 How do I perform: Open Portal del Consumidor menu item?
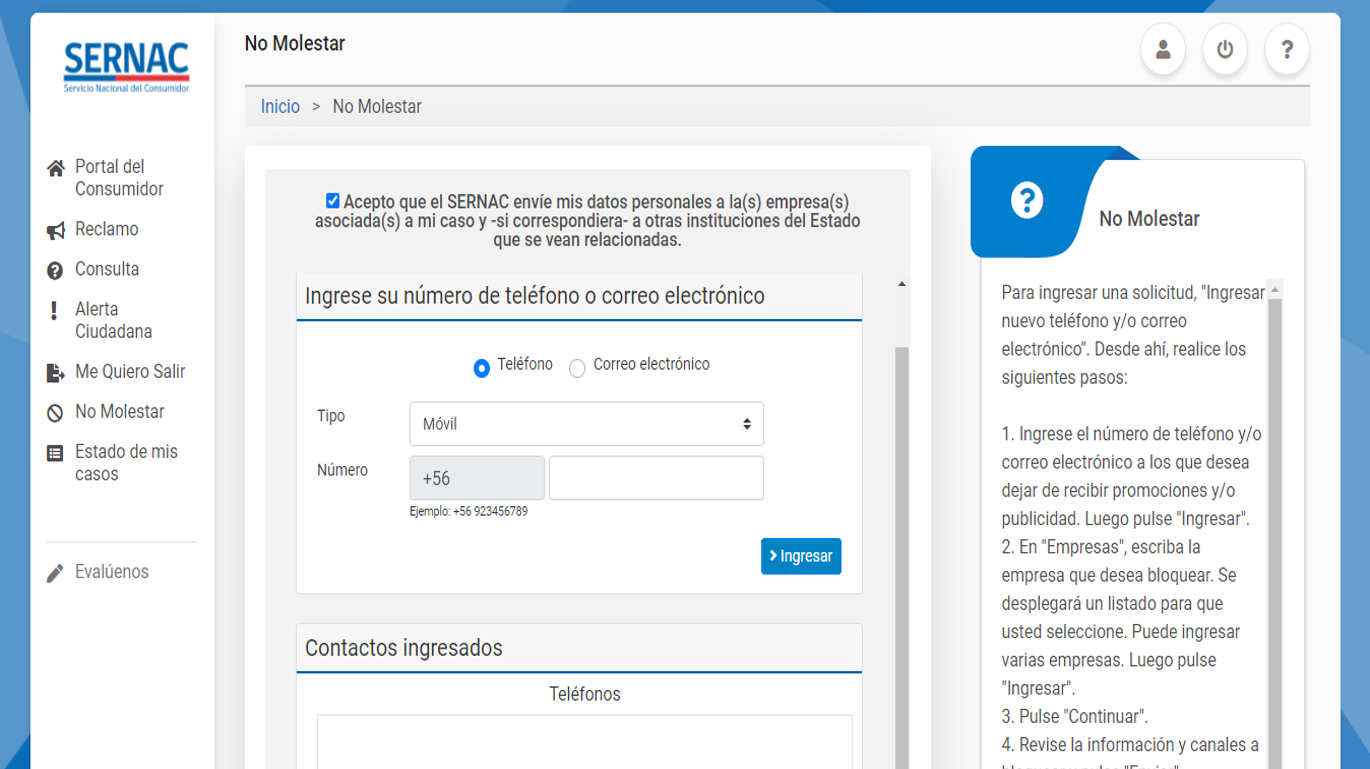[119, 178]
